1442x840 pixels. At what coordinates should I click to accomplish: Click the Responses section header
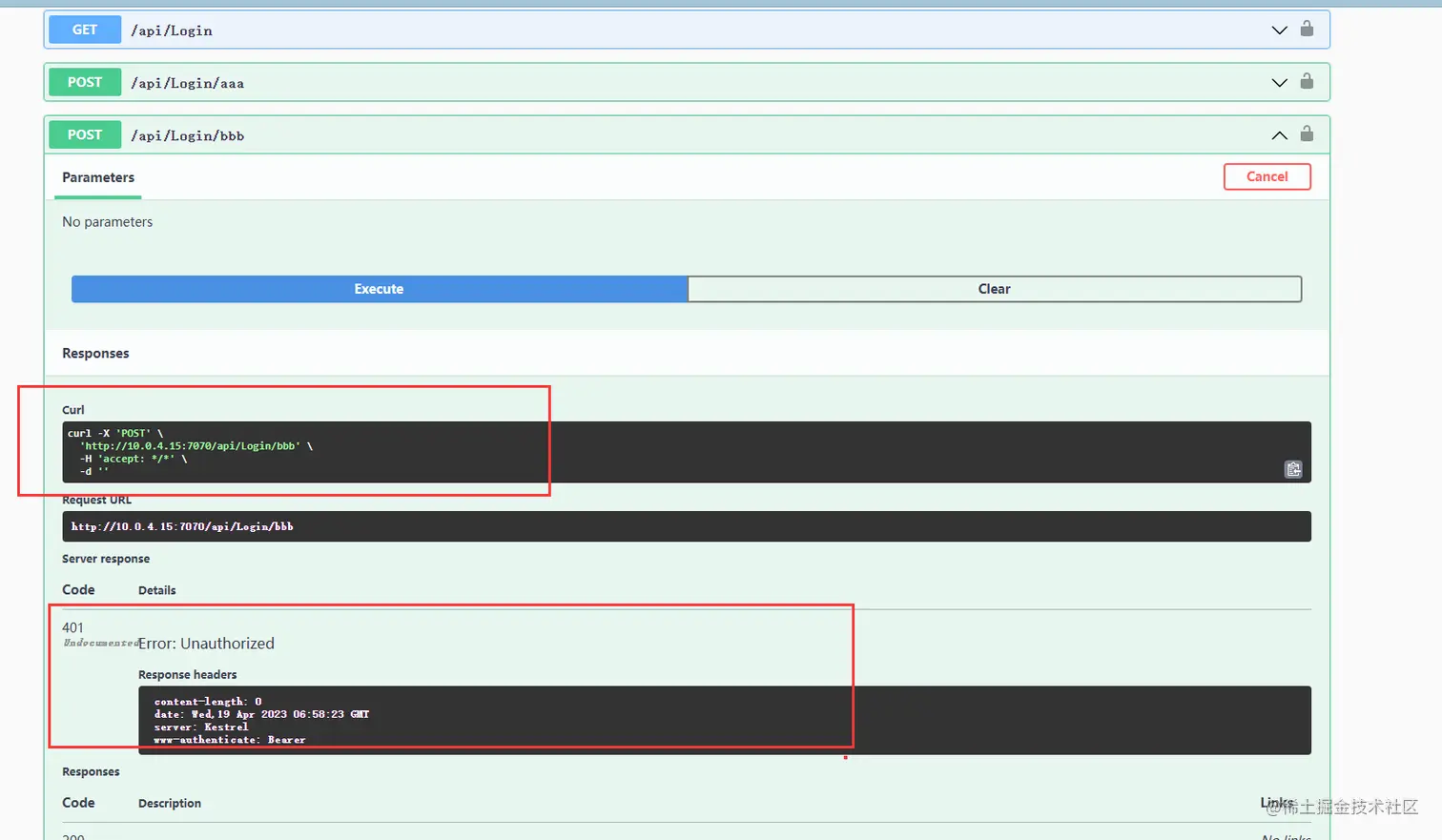pyautogui.click(x=95, y=353)
